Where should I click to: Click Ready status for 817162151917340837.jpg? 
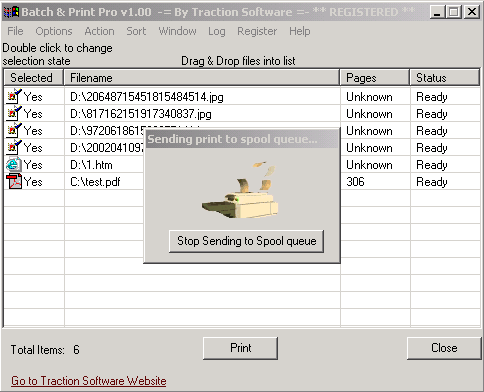[432, 114]
